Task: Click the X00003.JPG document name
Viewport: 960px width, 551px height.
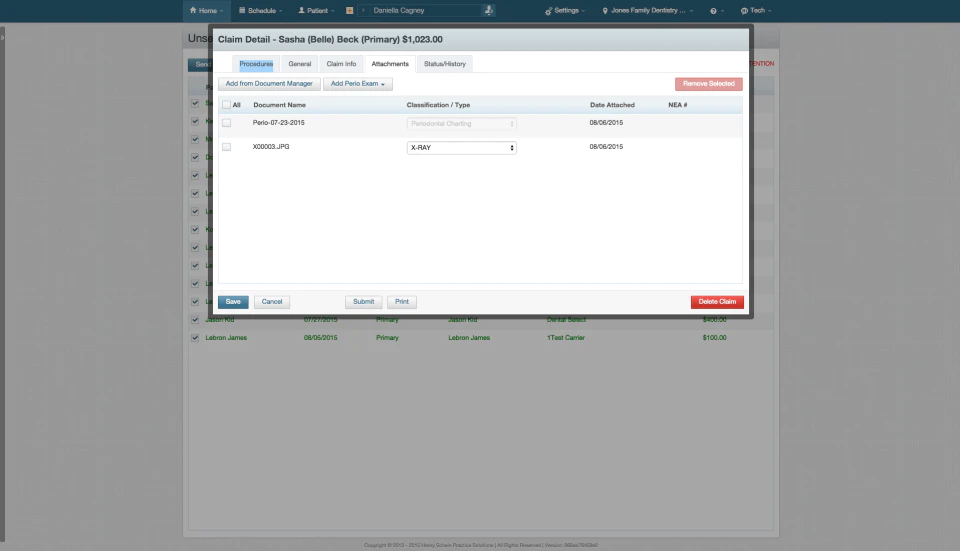Action: click(x=271, y=147)
